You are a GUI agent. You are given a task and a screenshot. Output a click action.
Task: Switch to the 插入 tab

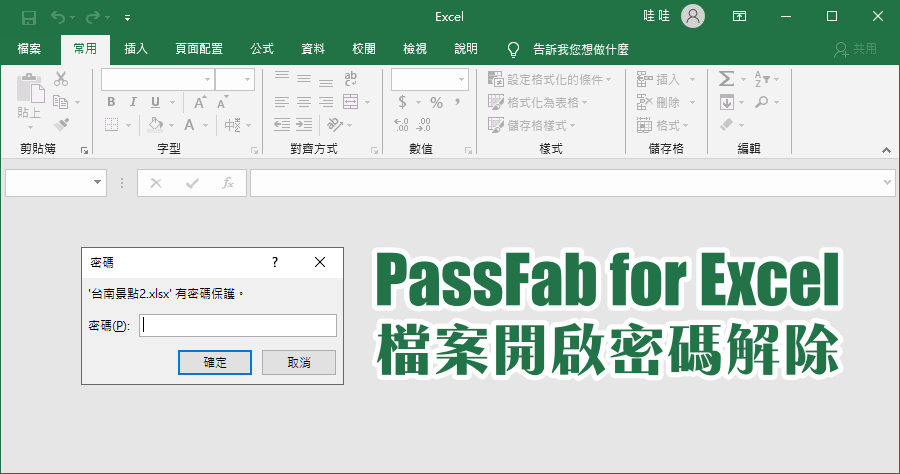click(136, 49)
